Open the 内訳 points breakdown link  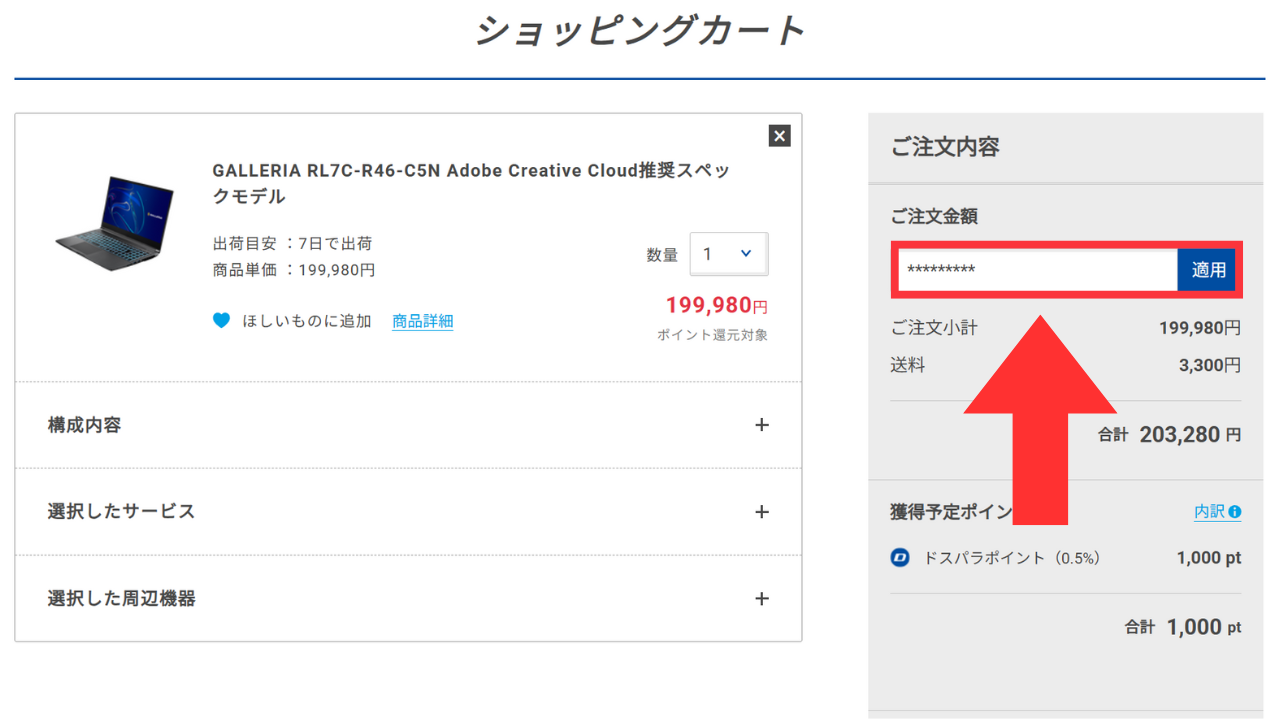click(x=1209, y=511)
